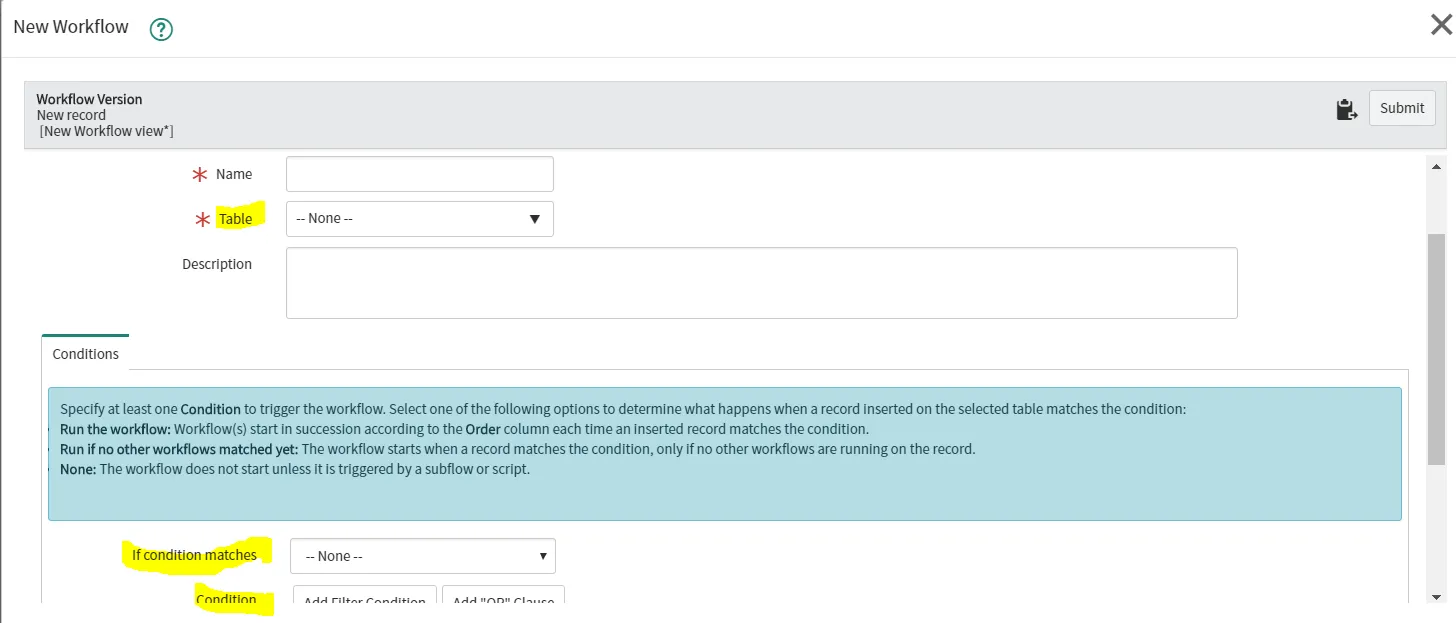The height and width of the screenshot is (623, 1456).
Task: Click the Description field label
Action: click(217, 265)
